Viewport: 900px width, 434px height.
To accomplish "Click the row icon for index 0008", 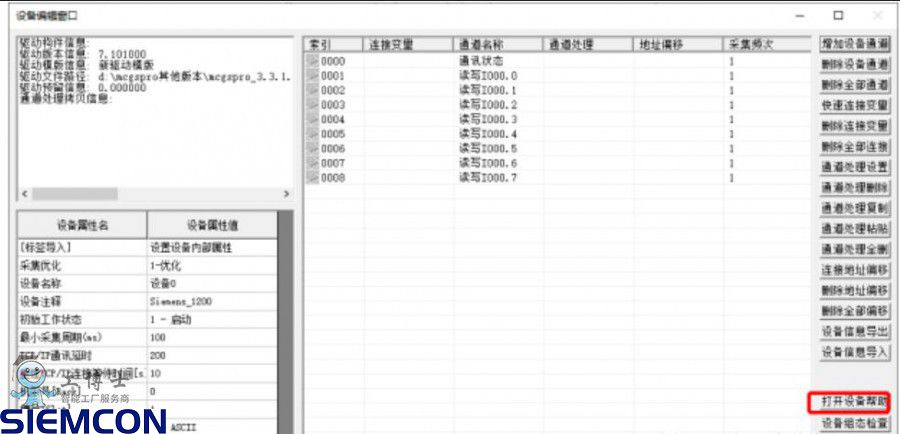I will click(x=312, y=178).
